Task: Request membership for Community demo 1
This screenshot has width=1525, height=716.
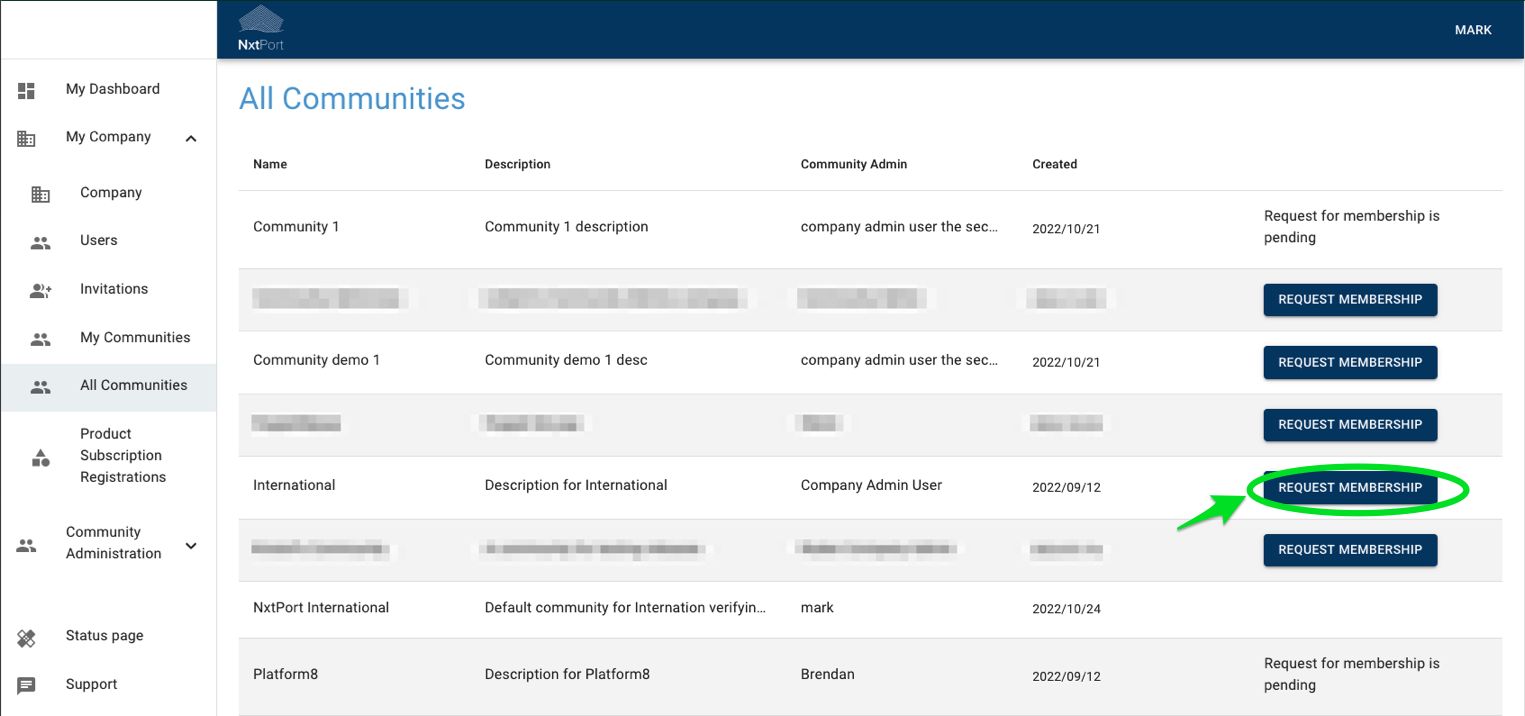Action: (1349, 362)
